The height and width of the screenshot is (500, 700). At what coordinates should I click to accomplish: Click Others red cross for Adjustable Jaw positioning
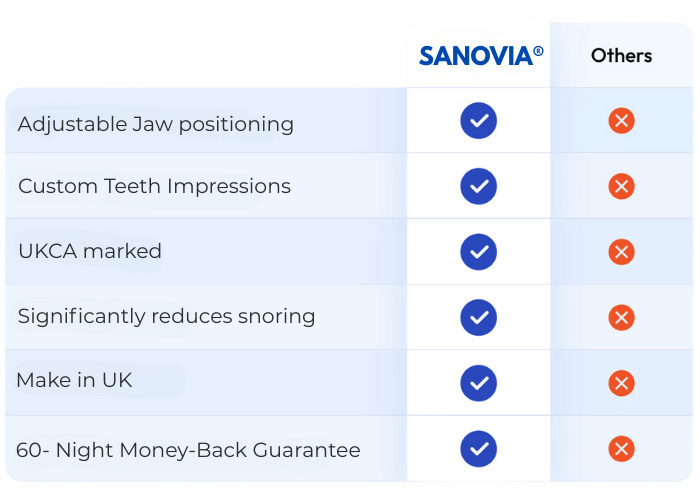[621, 121]
